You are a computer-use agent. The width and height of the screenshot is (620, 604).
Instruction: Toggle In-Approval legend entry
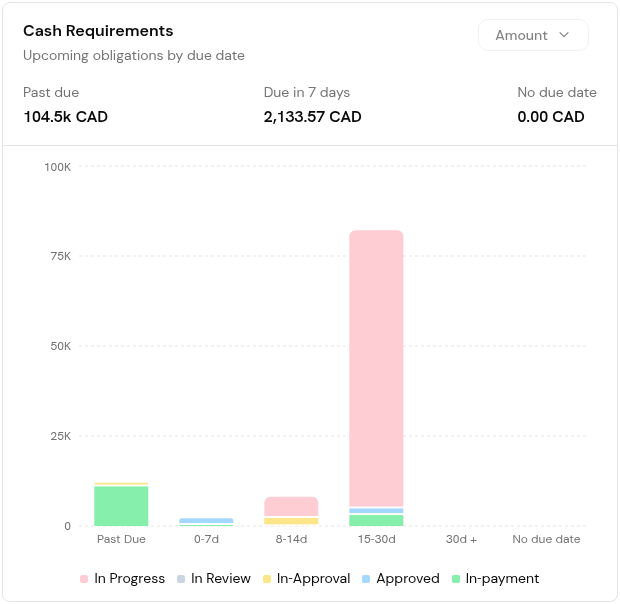pos(306,579)
